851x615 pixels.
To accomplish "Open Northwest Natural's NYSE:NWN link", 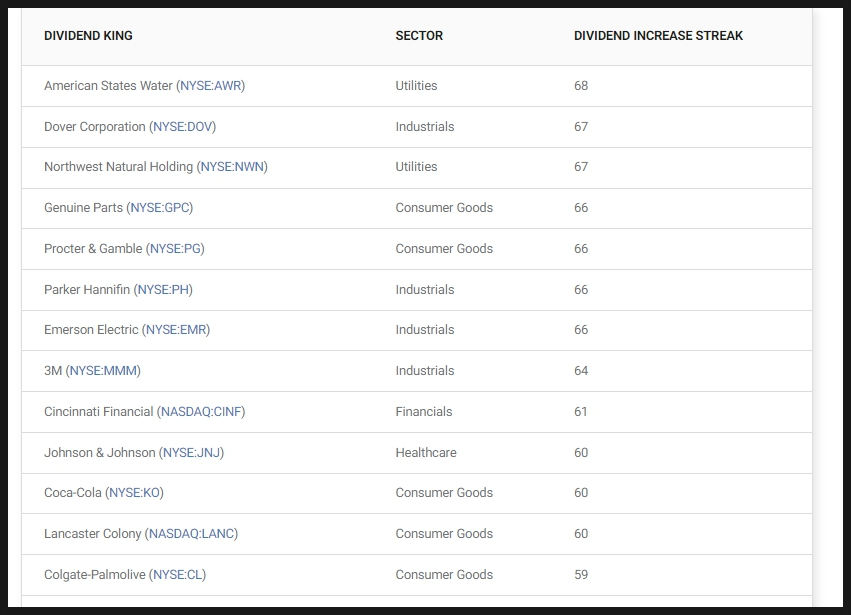I will click(232, 167).
